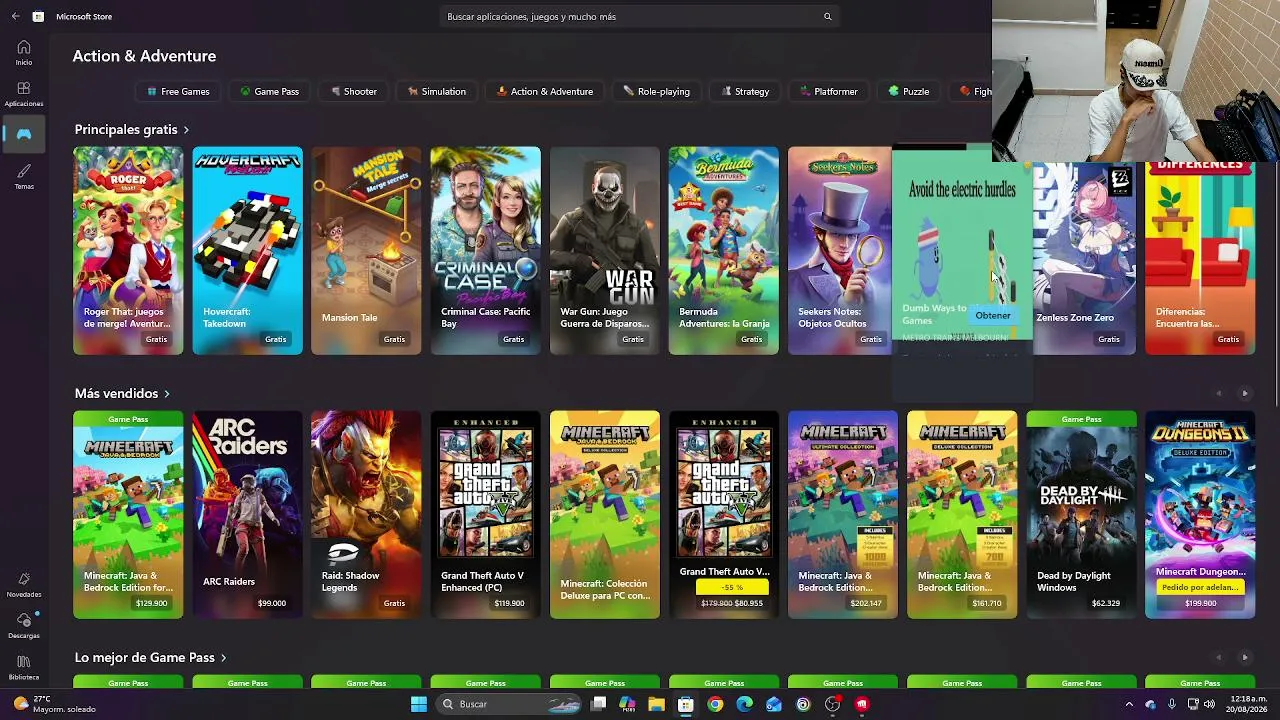Show previous Lo mejor de Game Pass arrow
The height and width of the screenshot is (720, 1280).
click(1218, 657)
